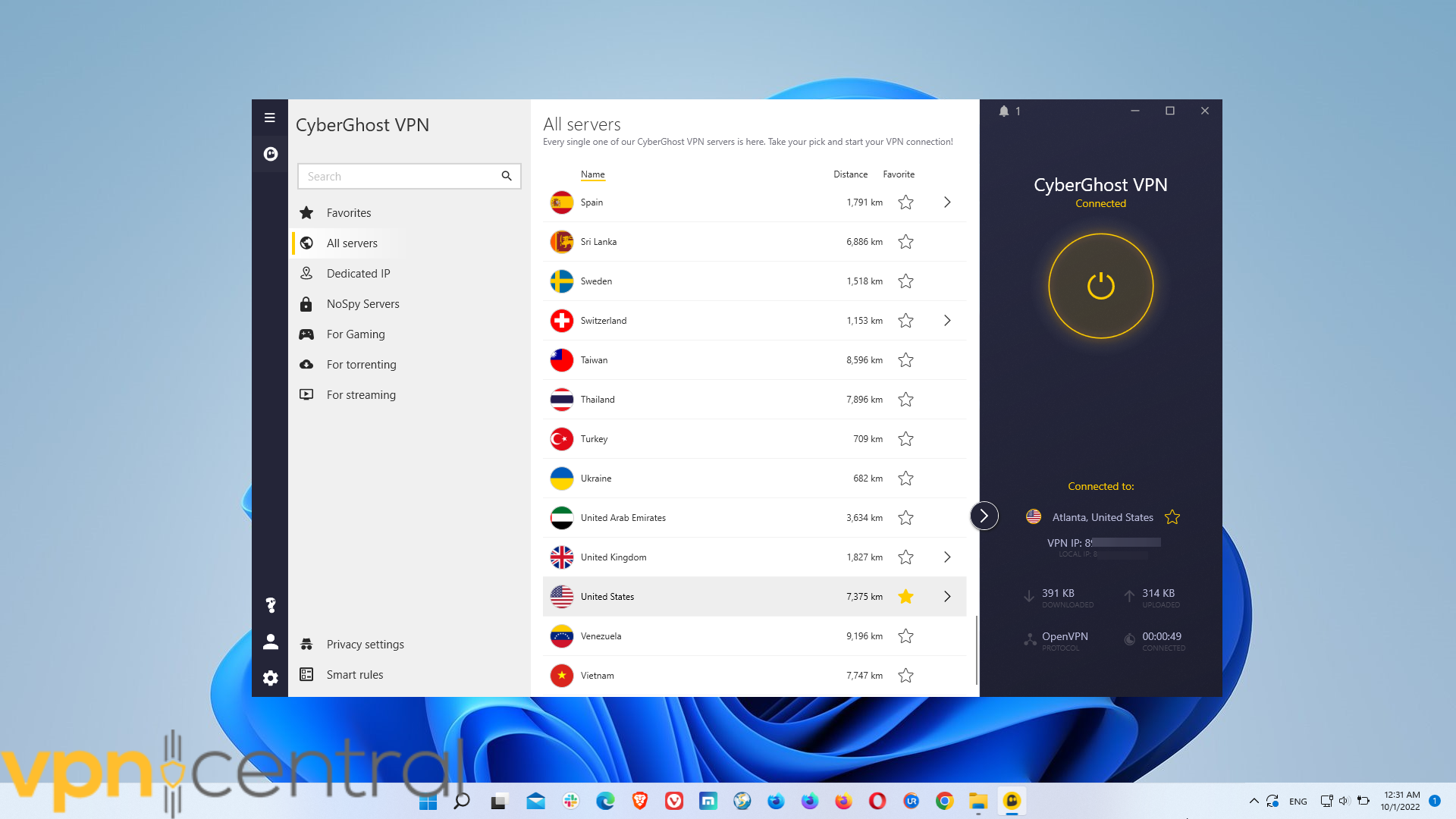The width and height of the screenshot is (1456, 819).
Task: Open the settings gear in left sidebar
Action: click(270, 678)
